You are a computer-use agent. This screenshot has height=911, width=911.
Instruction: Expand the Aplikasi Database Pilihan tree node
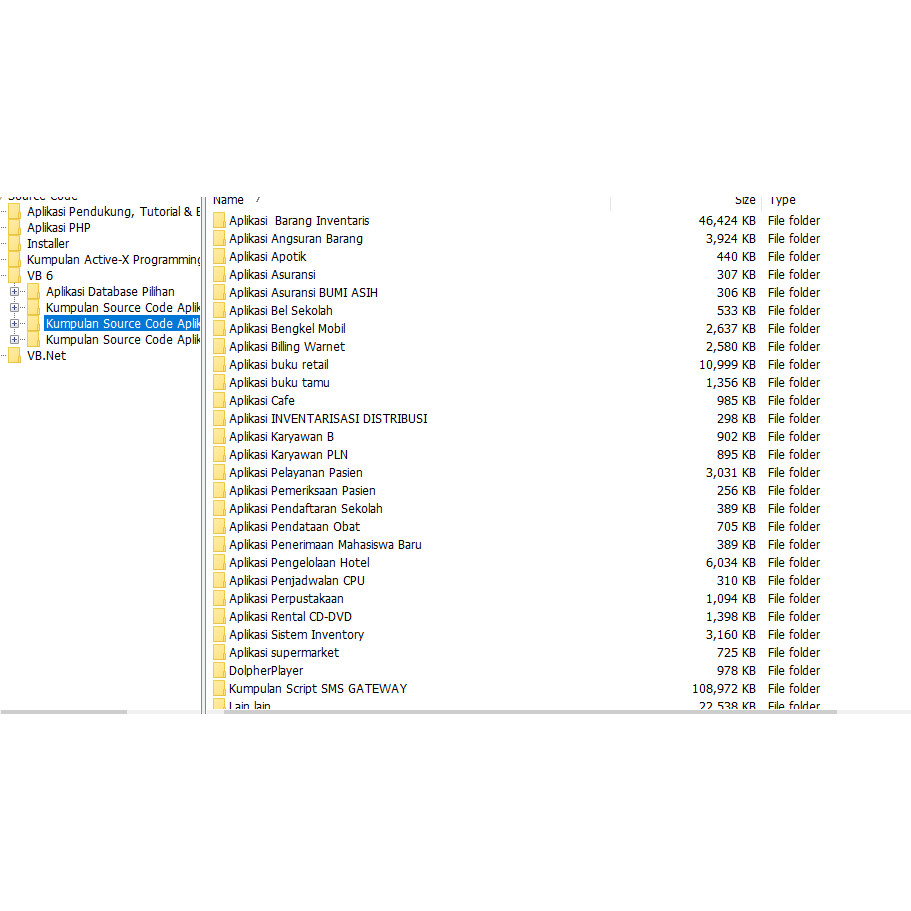[15, 292]
